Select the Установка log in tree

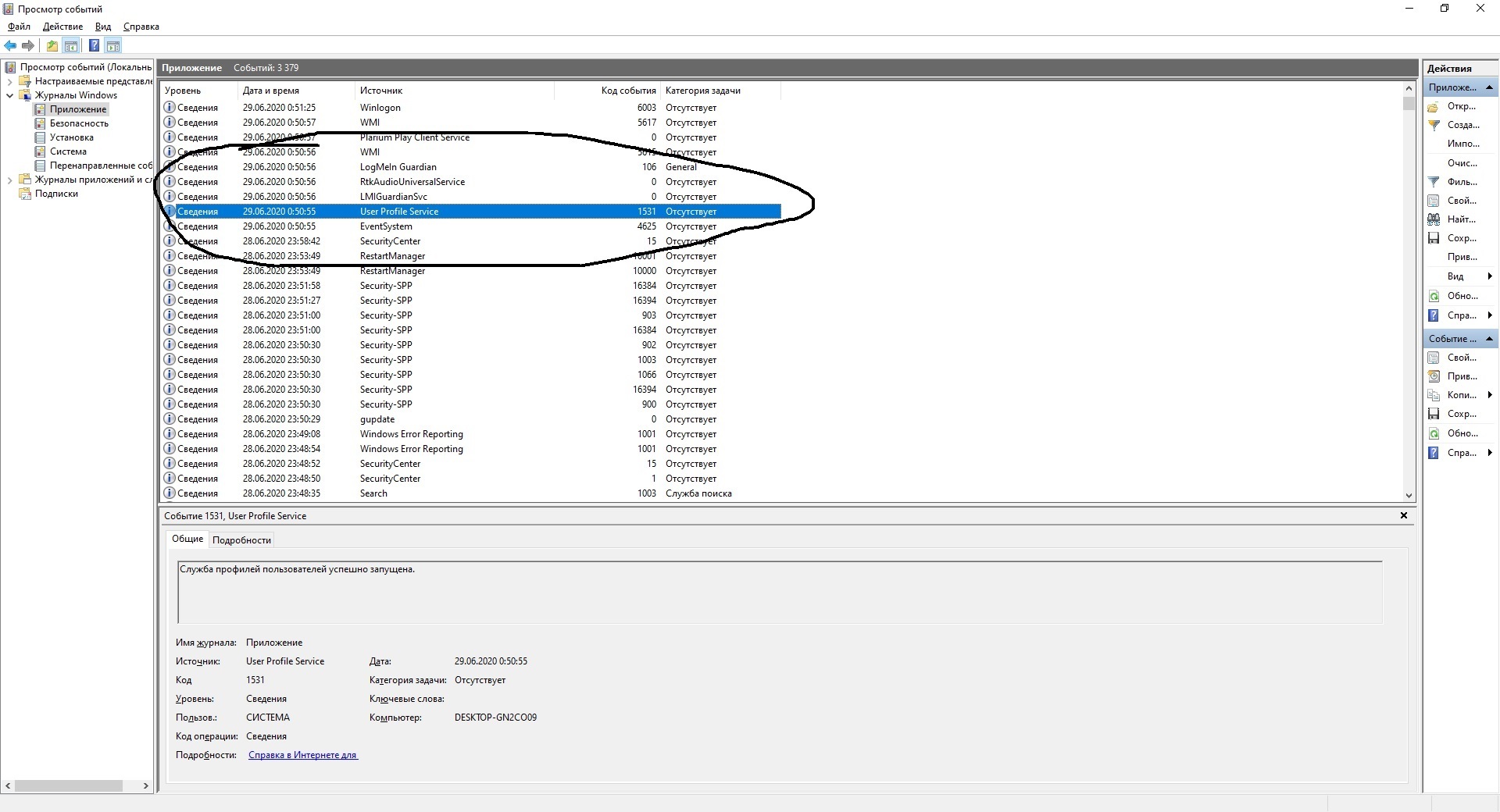[x=71, y=137]
